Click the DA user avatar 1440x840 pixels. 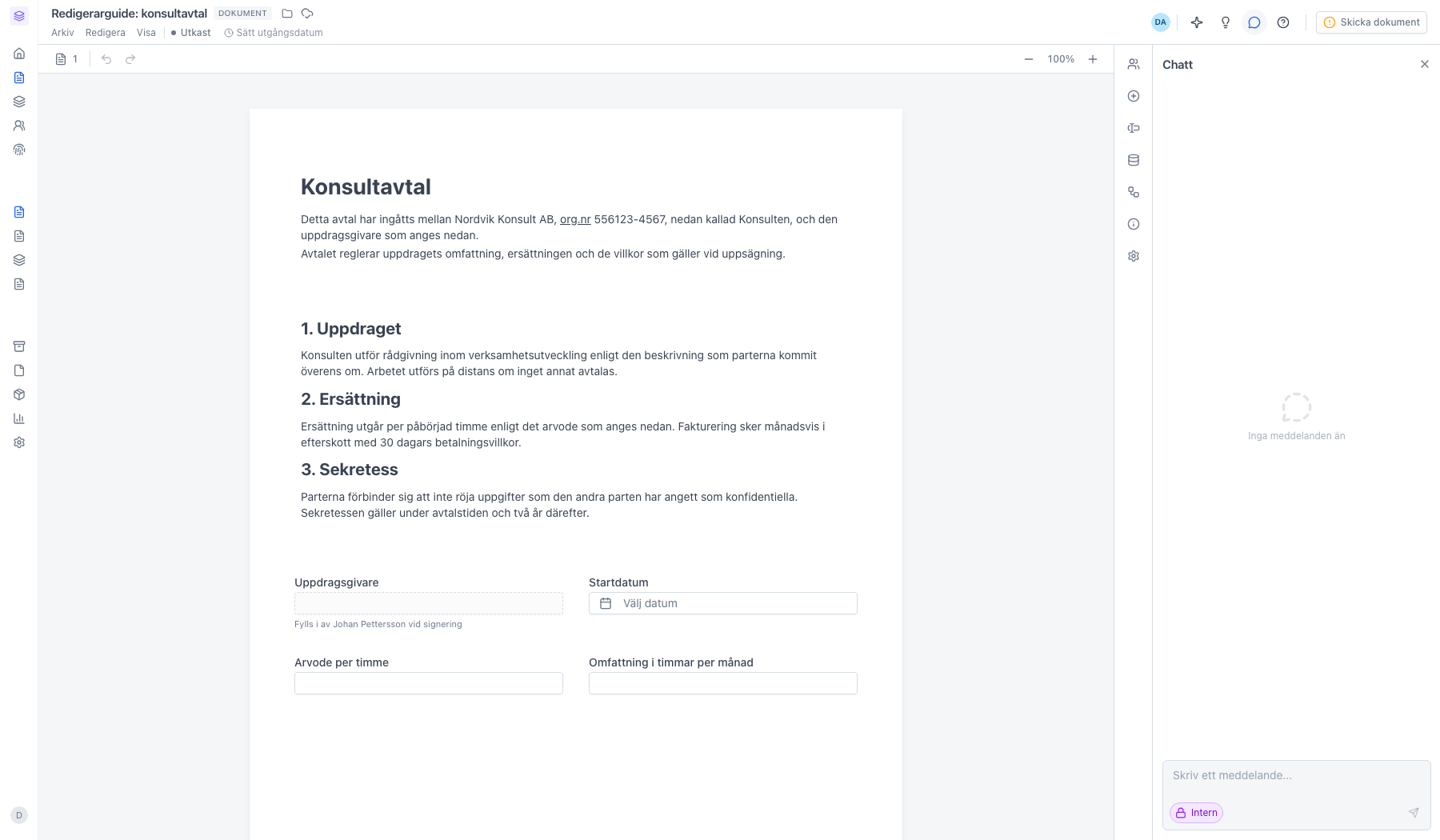[1161, 22]
